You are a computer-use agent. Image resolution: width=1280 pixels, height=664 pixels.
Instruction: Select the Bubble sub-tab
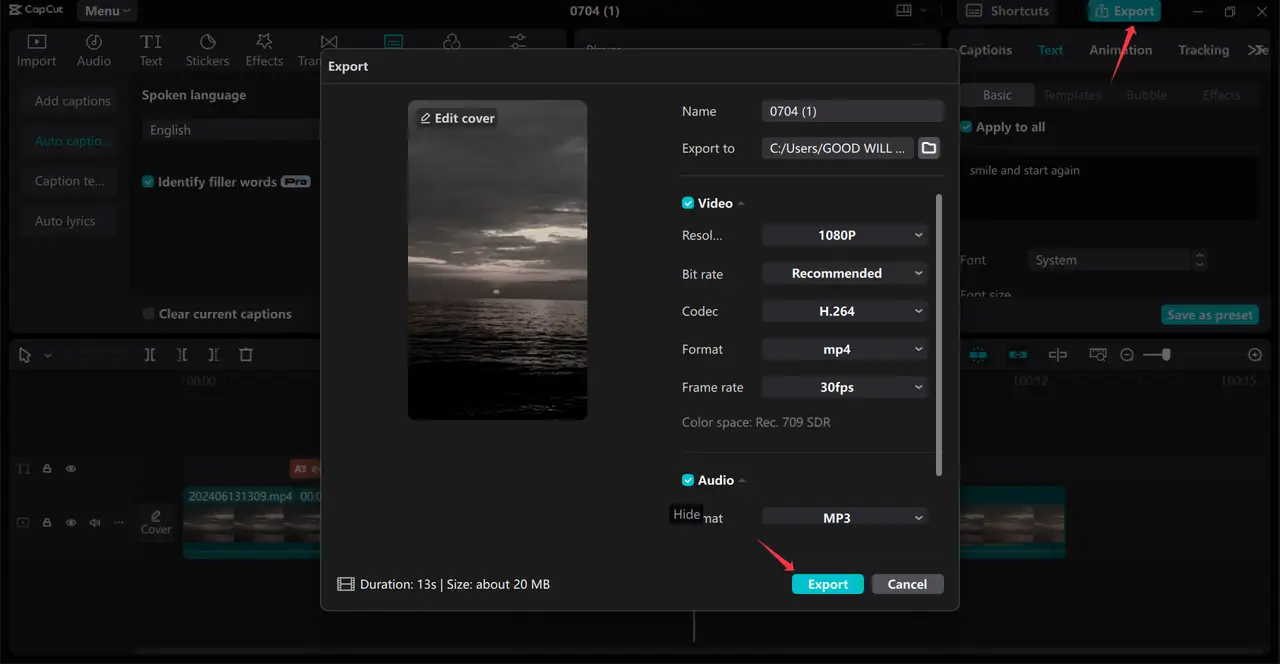(1146, 95)
